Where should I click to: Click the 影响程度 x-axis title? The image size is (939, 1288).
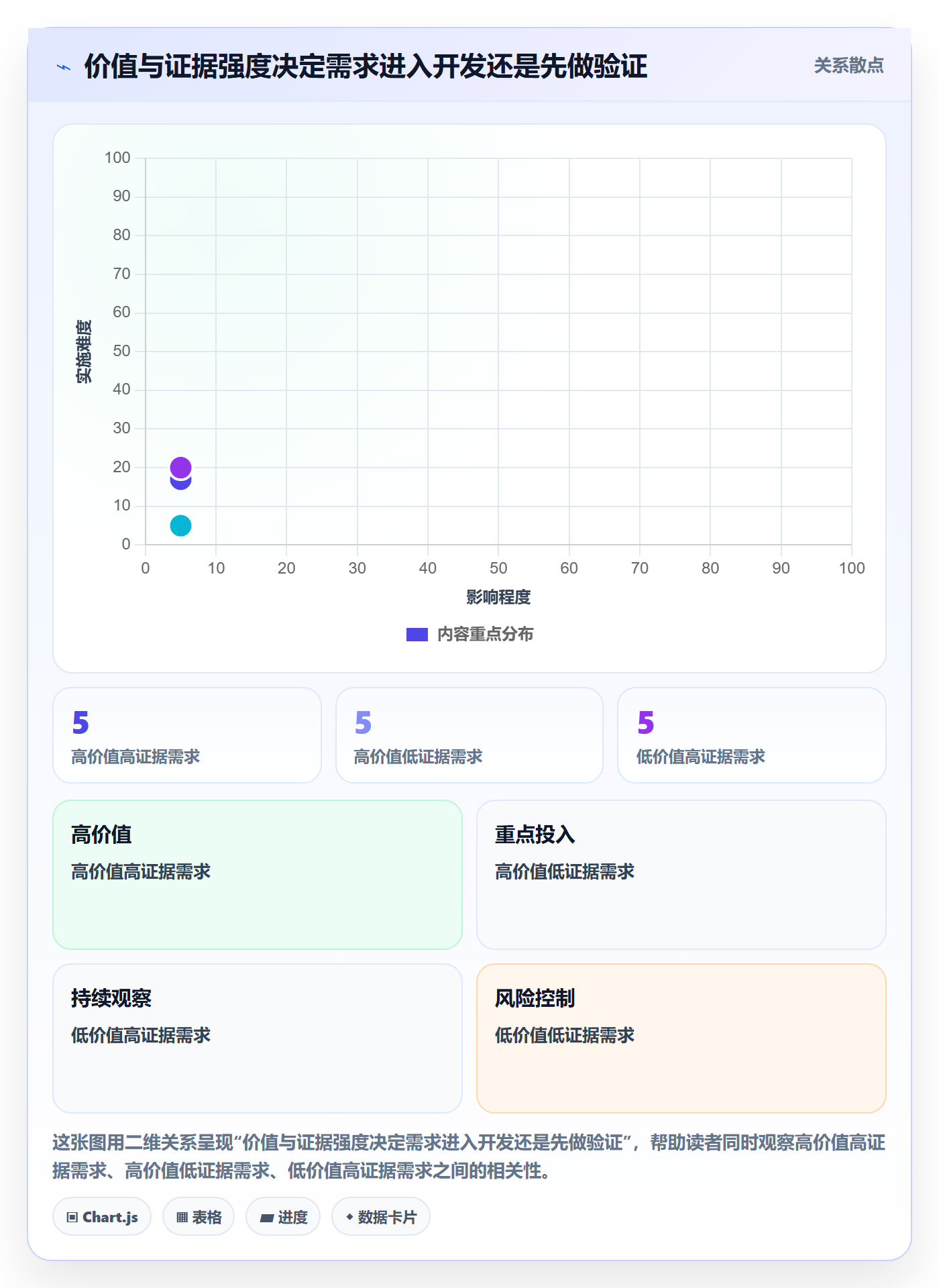(498, 597)
